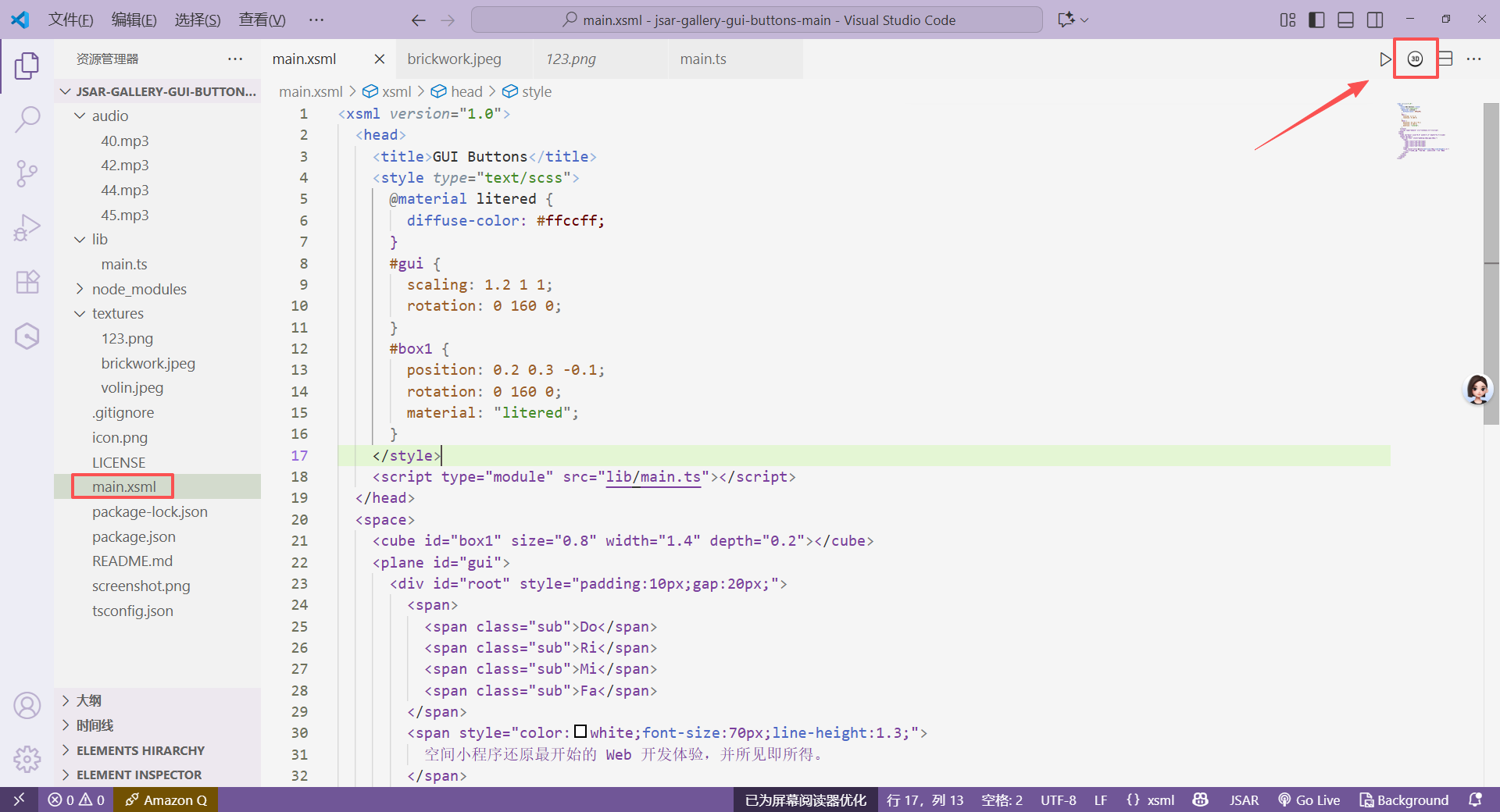Image resolution: width=1500 pixels, height=812 pixels.
Task: Open the overflow menu ellipsis in menu bar
Action: click(x=316, y=20)
